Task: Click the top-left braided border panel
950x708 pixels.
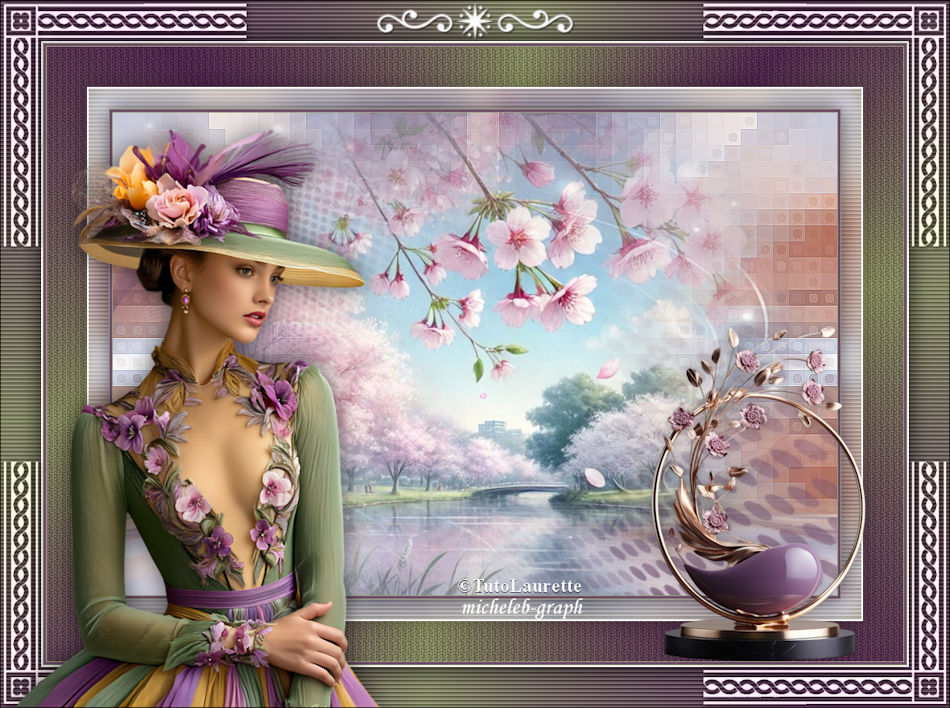Action: tap(123, 21)
